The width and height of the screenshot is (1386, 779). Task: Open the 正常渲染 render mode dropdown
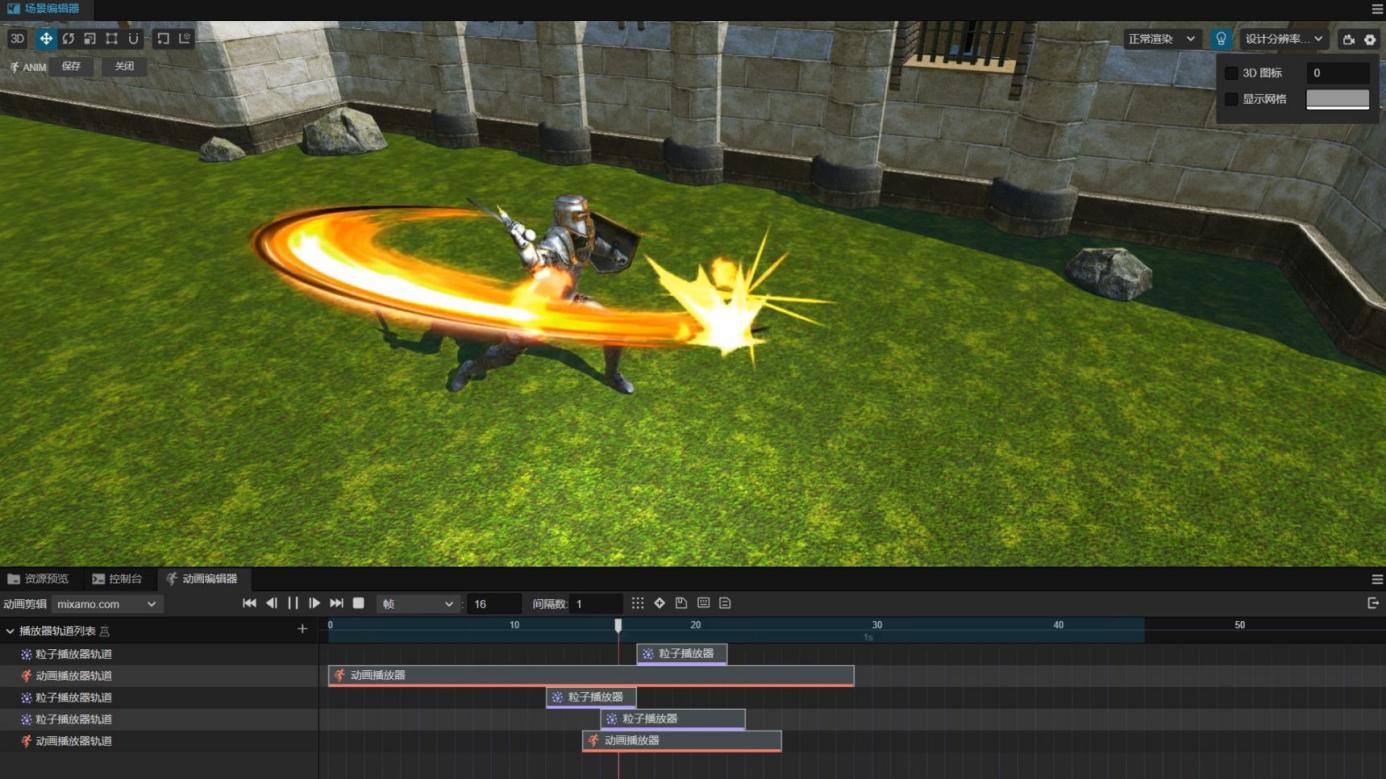click(1161, 39)
